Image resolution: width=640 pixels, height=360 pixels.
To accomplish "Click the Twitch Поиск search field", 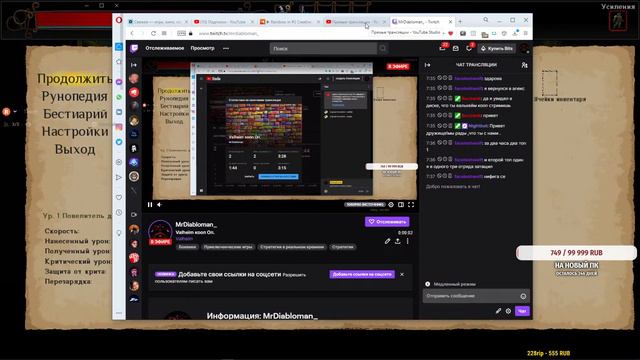I will click(x=323, y=48).
